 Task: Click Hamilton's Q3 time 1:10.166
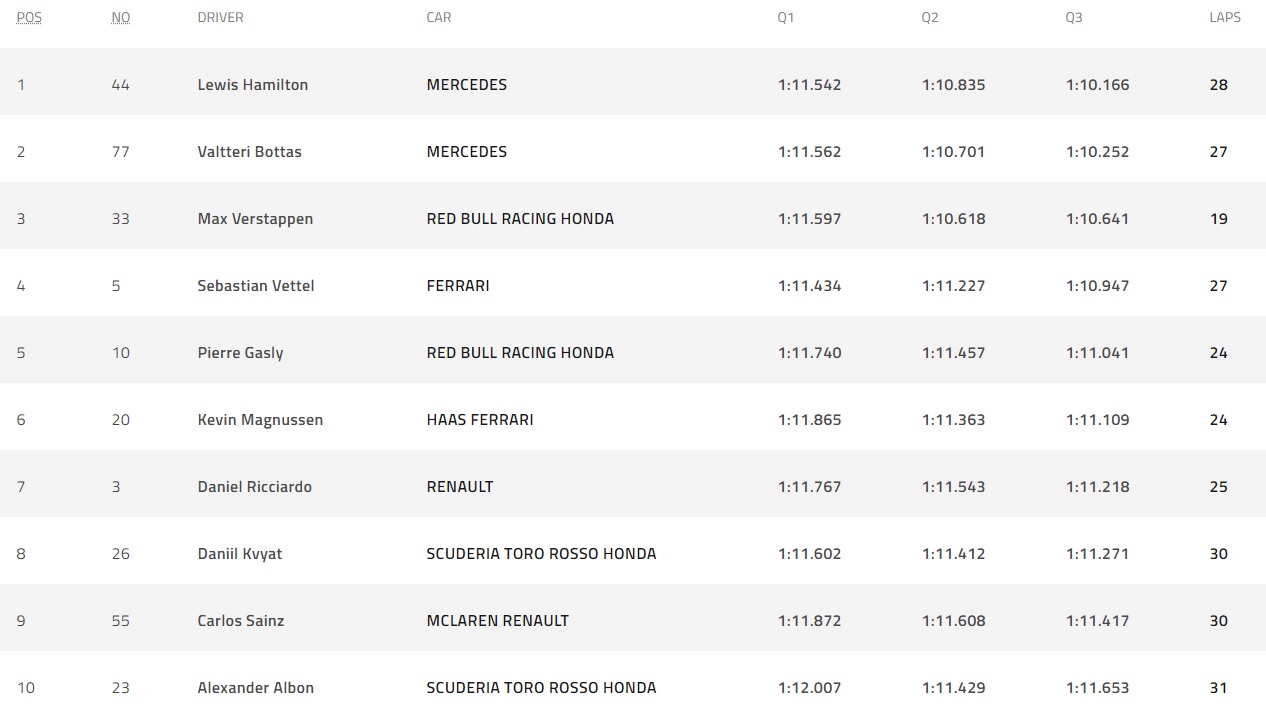(x=1097, y=85)
